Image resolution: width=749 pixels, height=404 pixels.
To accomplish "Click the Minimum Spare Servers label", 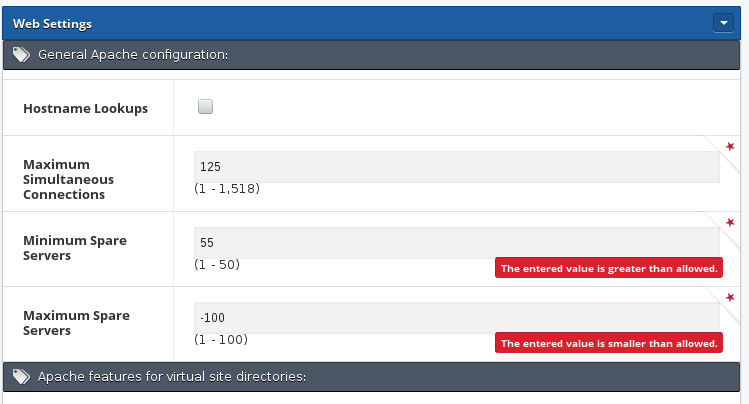I will point(75,248).
